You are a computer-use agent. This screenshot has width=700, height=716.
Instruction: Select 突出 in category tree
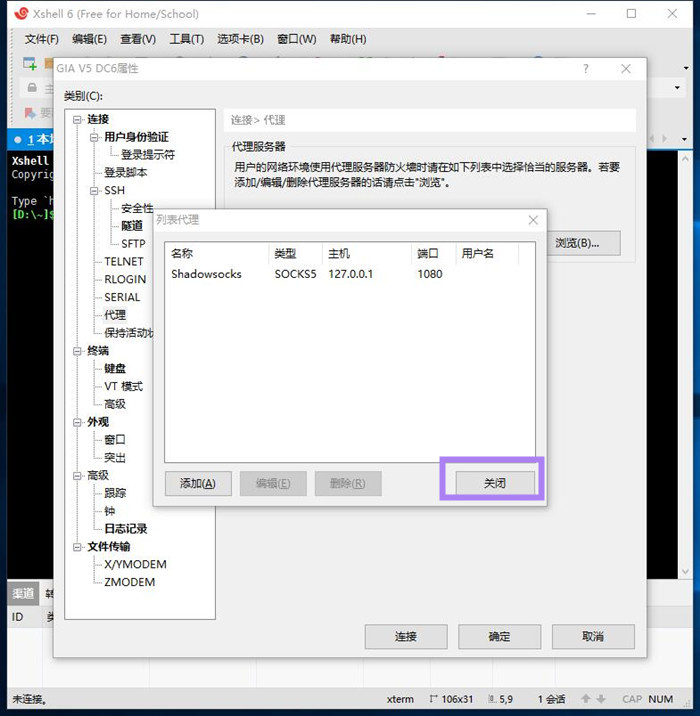point(115,458)
